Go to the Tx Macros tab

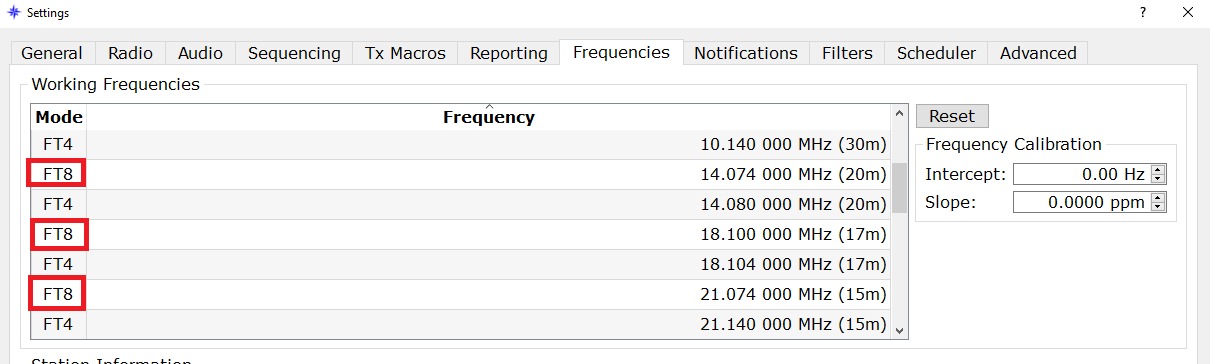pos(405,53)
